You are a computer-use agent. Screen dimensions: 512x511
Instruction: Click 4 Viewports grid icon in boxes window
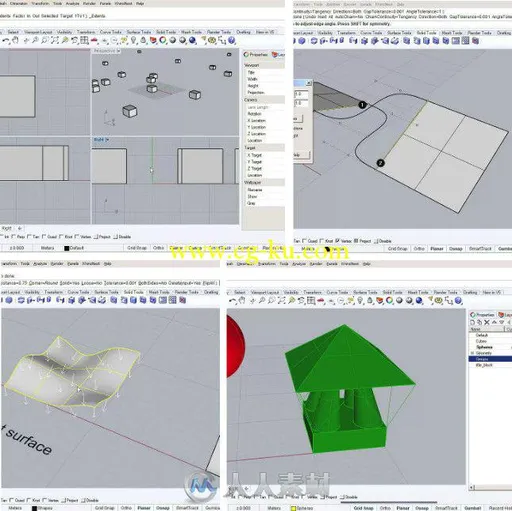(x=84, y=41)
